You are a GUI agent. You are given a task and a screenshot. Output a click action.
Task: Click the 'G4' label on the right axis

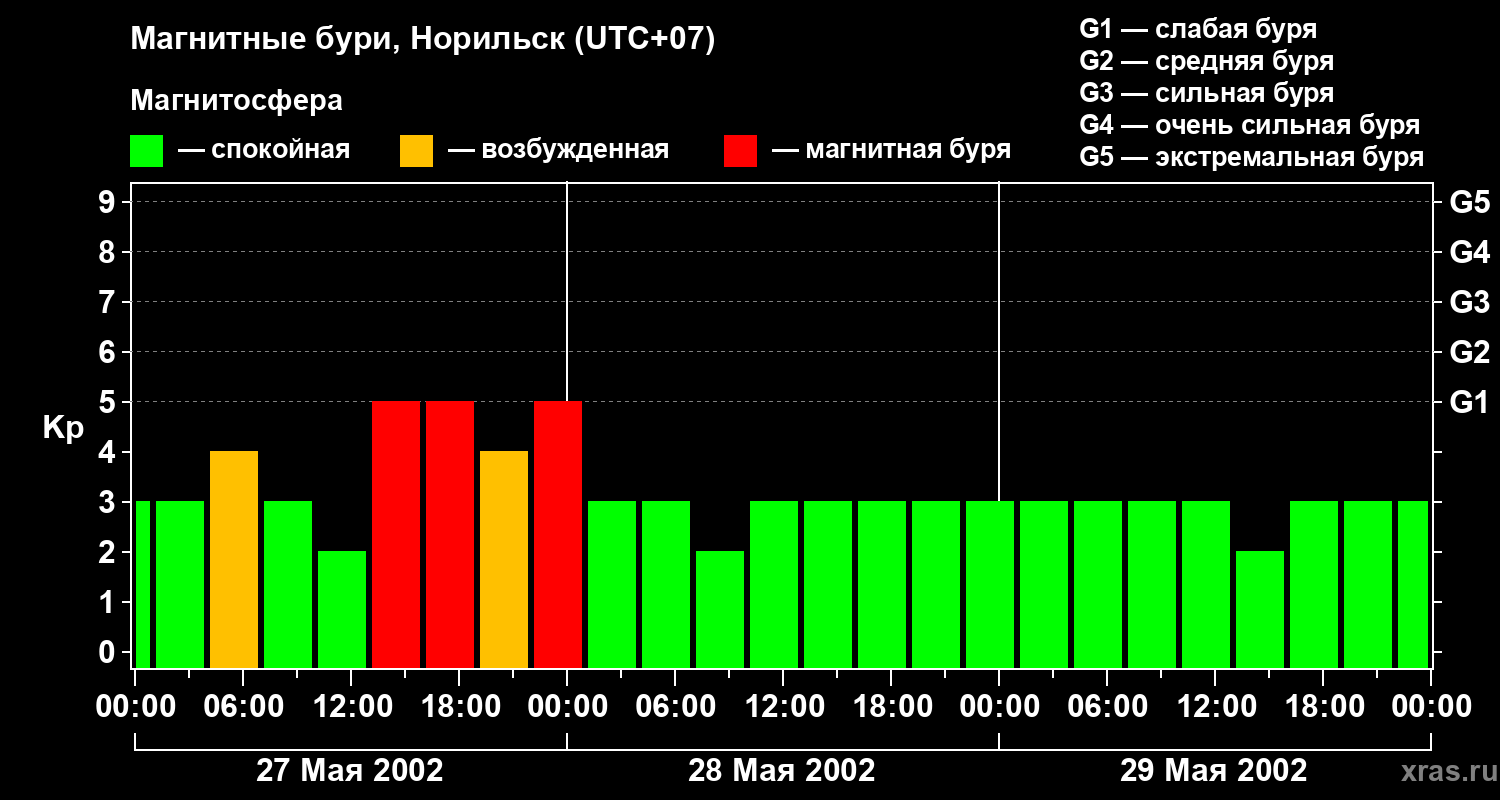tap(1469, 252)
